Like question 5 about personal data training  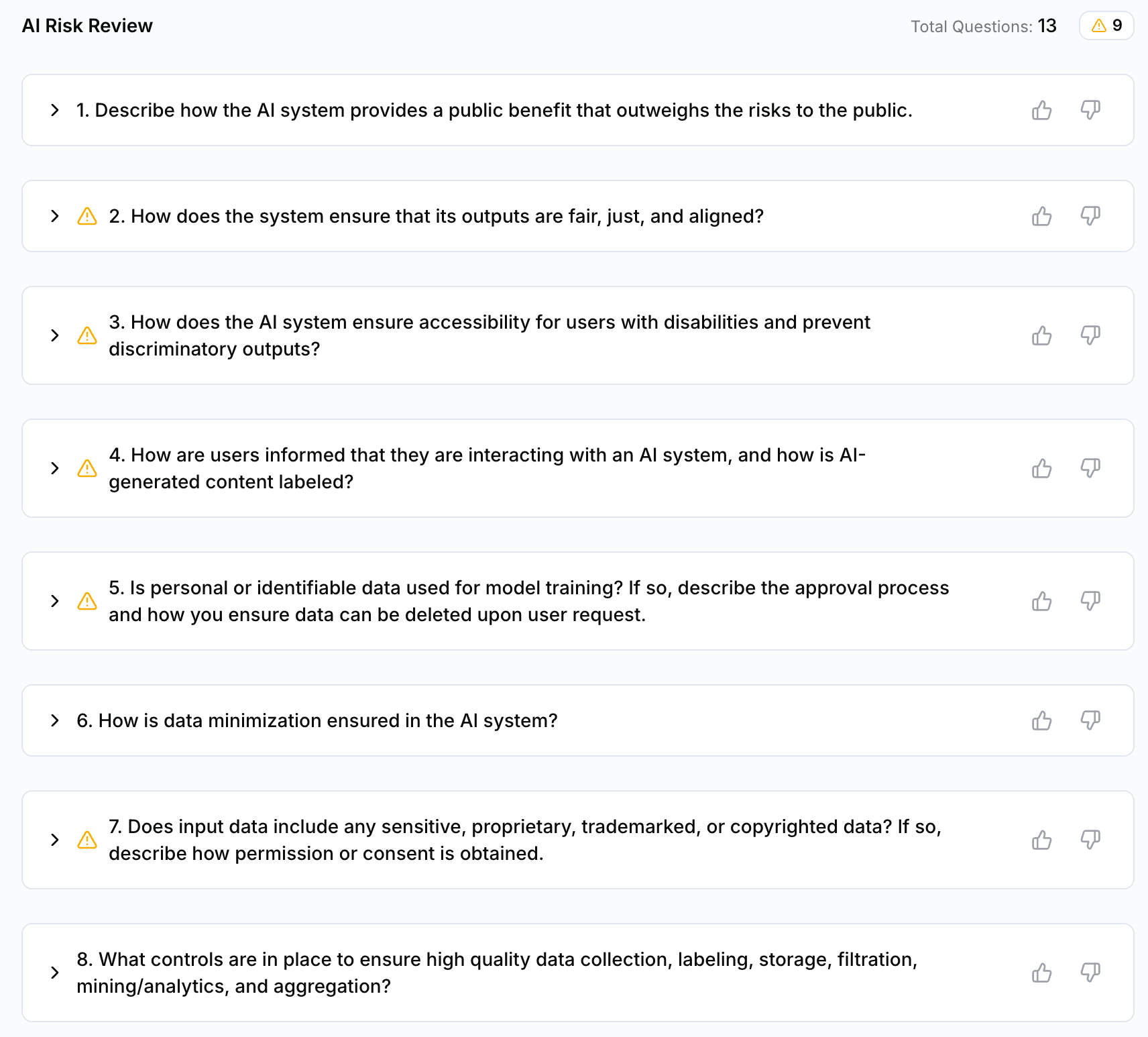[x=1041, y=601]
